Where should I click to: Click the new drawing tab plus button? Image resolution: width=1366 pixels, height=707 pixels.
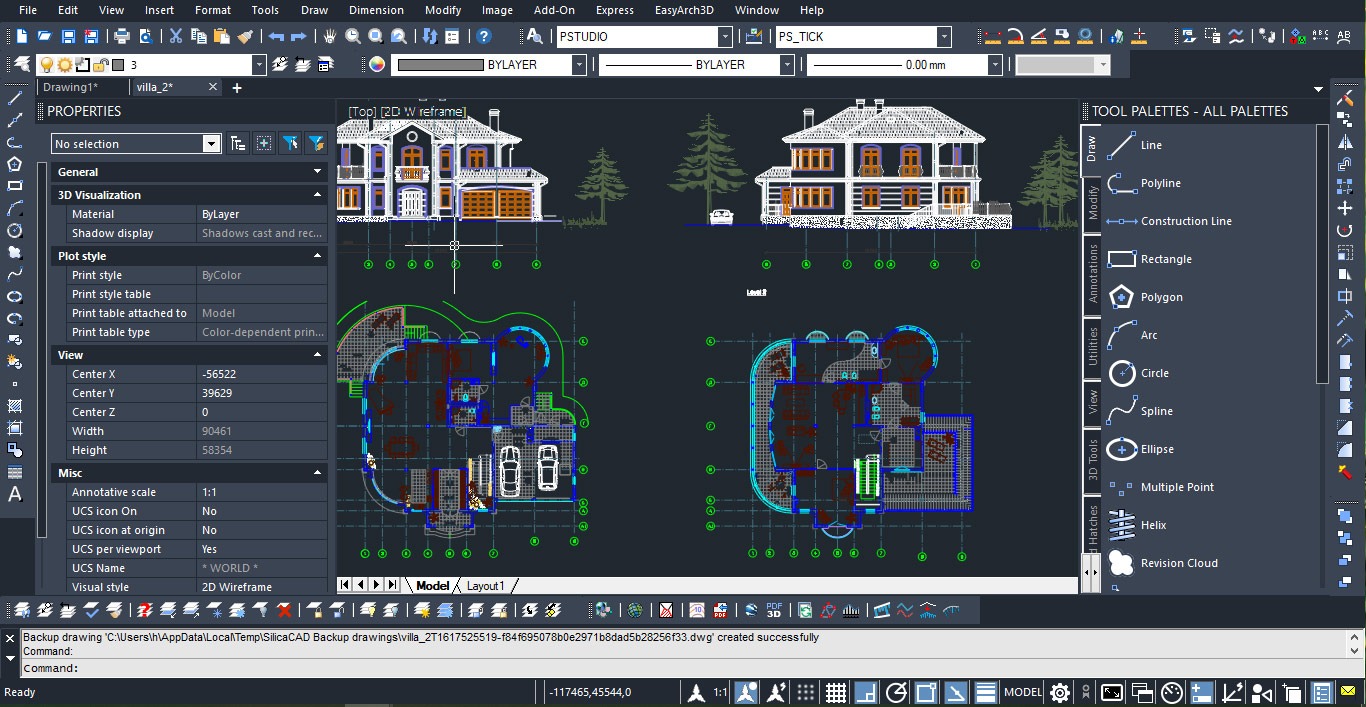(x=237, y=88)
